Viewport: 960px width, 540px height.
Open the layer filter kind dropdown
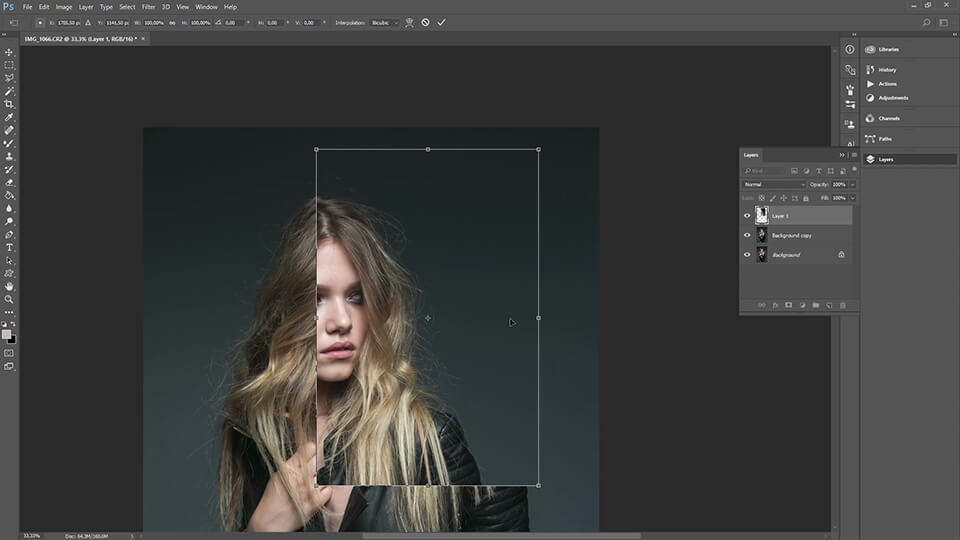pyautogui.click(x=764, y=171)
